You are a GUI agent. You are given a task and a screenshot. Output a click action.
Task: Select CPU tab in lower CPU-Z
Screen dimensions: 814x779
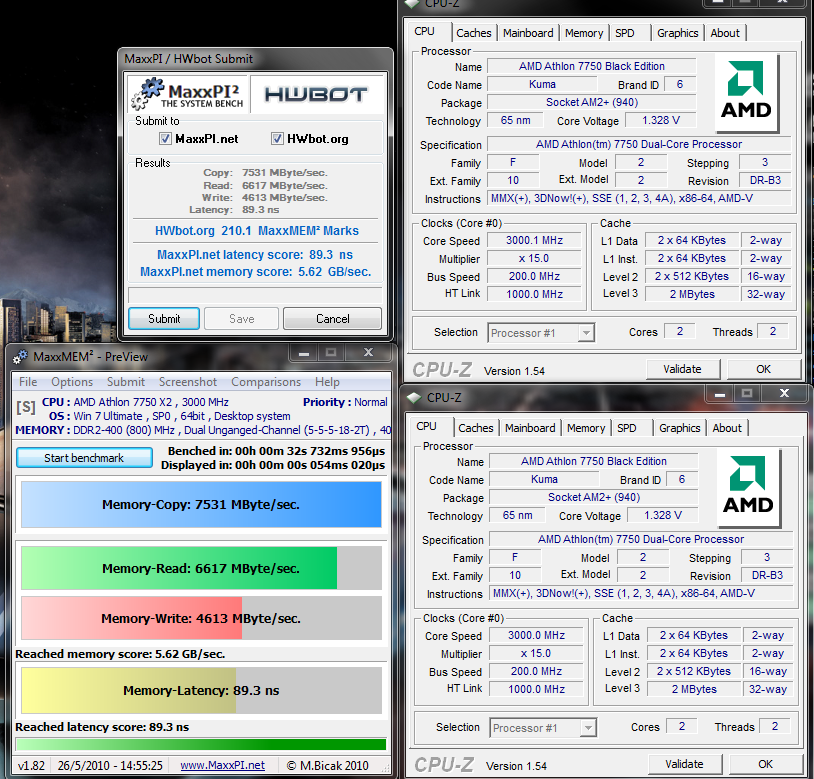427,426
